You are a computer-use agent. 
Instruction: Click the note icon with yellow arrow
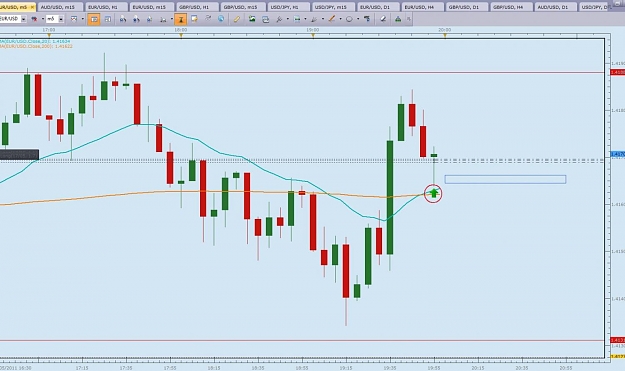(195, 19)
